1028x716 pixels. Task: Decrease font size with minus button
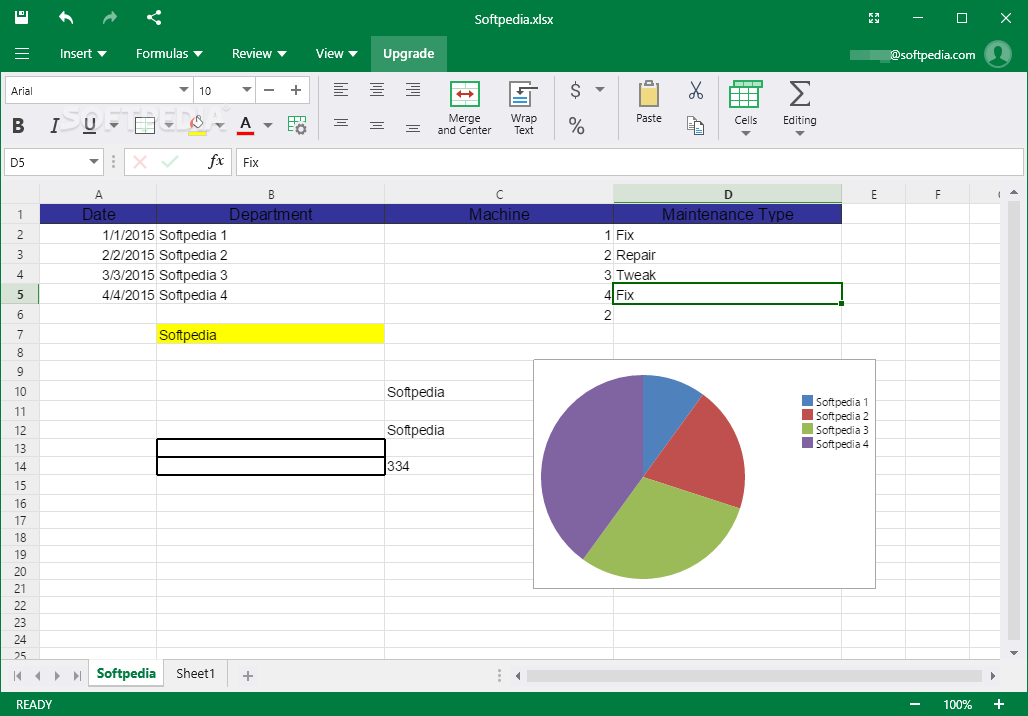click(x=269, y=90)
